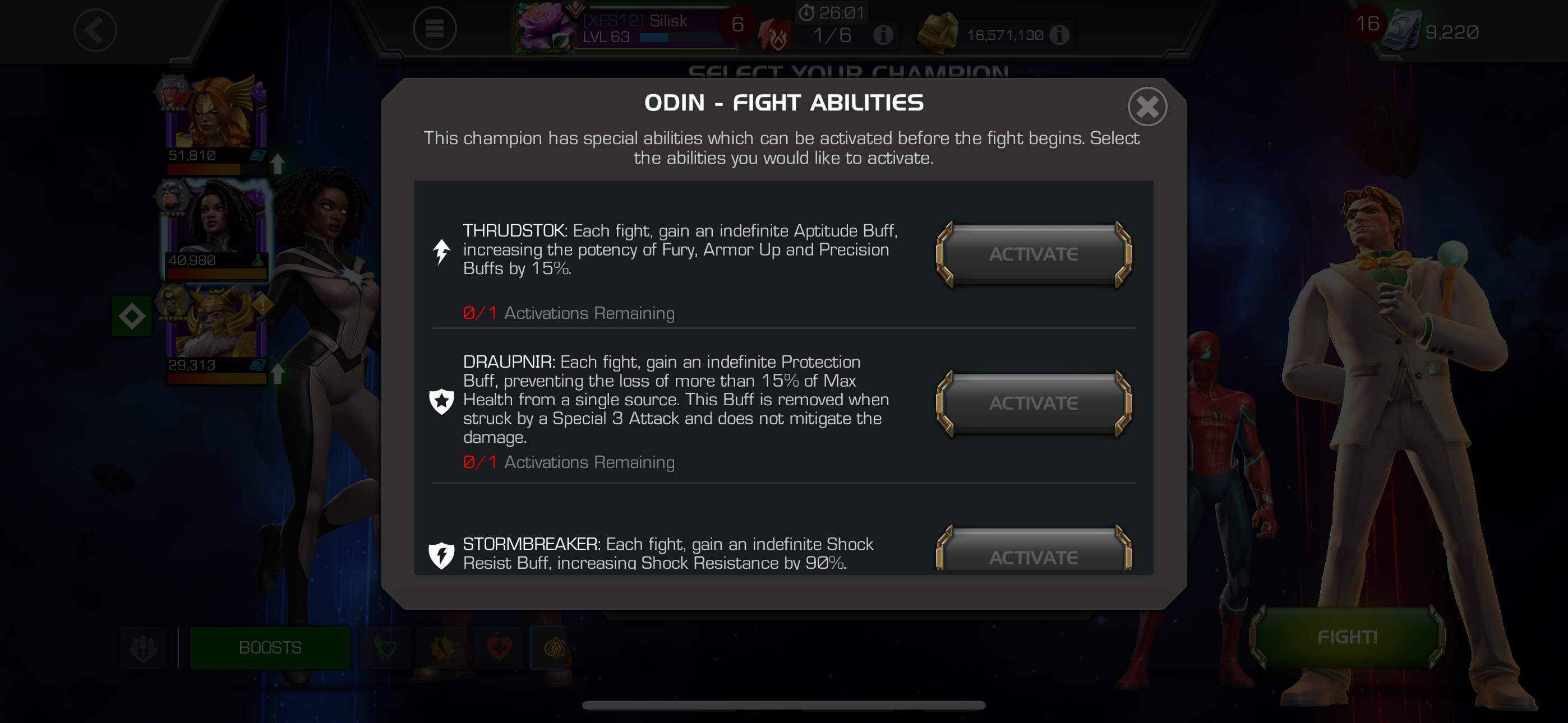The image size is (1568, 723).
Task: Click the units currency icon
Action: click(x=1401, y=30)
